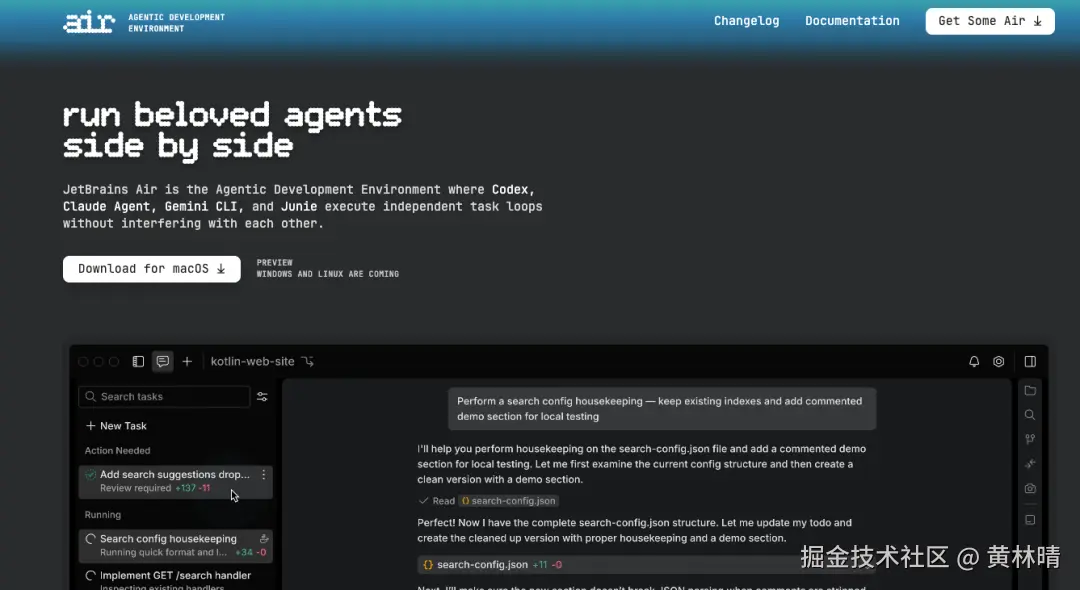This screenshot has height=590, width=1080.
Task: Select the Implement GET /search handler task
Action: [176, 580]
